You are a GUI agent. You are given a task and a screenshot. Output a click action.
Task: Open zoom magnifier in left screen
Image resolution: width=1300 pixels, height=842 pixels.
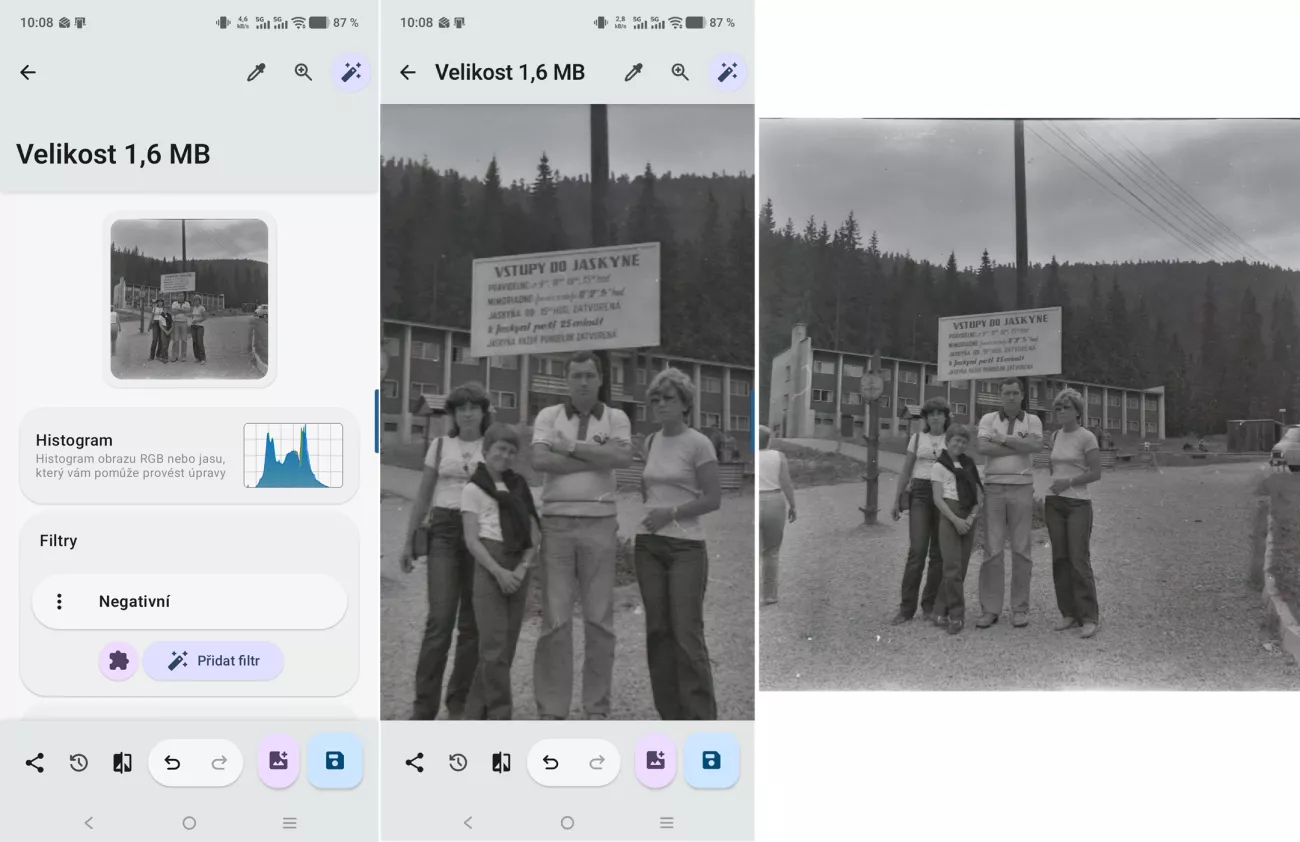pyautogui.click(x=303, y=72)
